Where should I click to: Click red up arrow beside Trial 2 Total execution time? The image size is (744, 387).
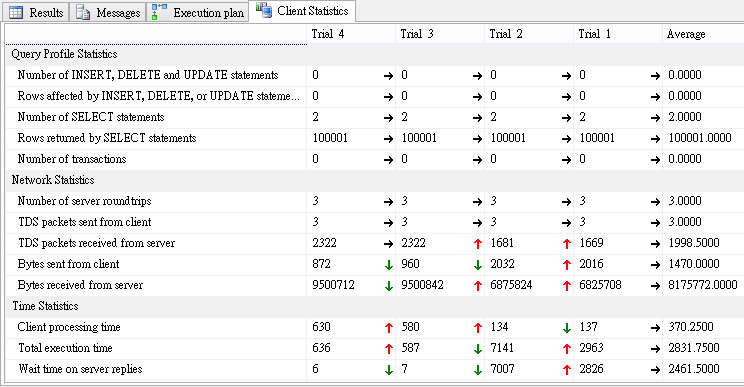[567, 349]
